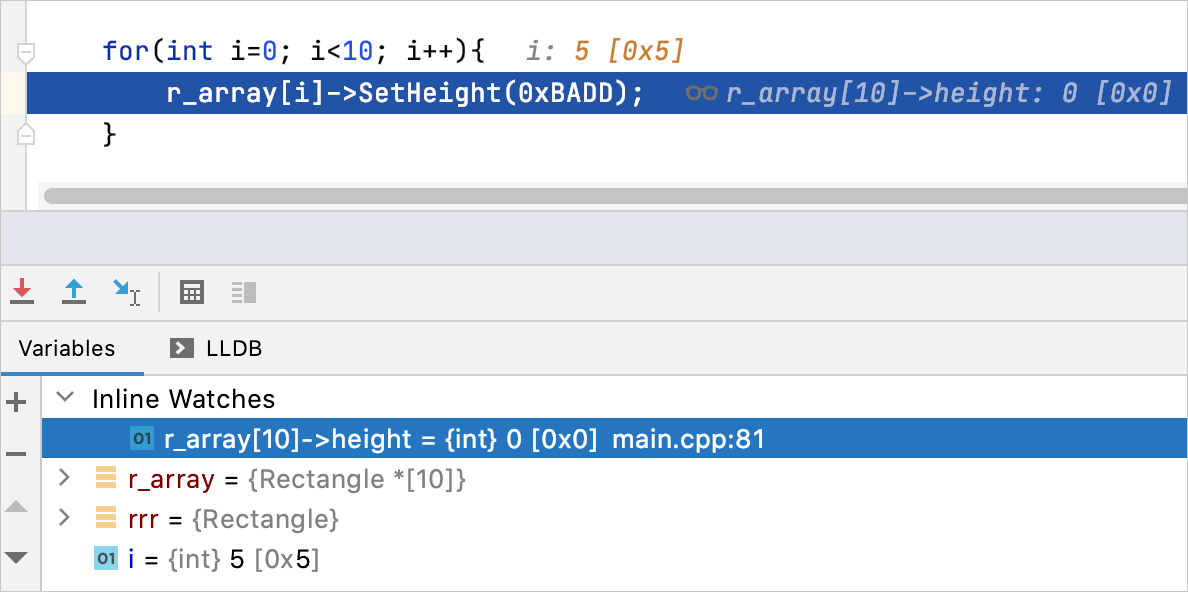1188x592 pixels.
Task: Remove selected watch with the minus button
Action: tap(16, 453)
